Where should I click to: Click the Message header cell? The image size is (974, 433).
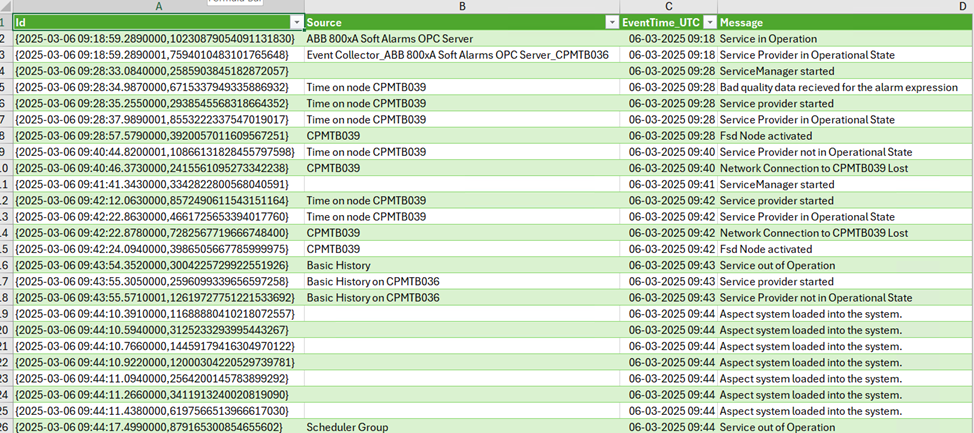tap(845, 22)
